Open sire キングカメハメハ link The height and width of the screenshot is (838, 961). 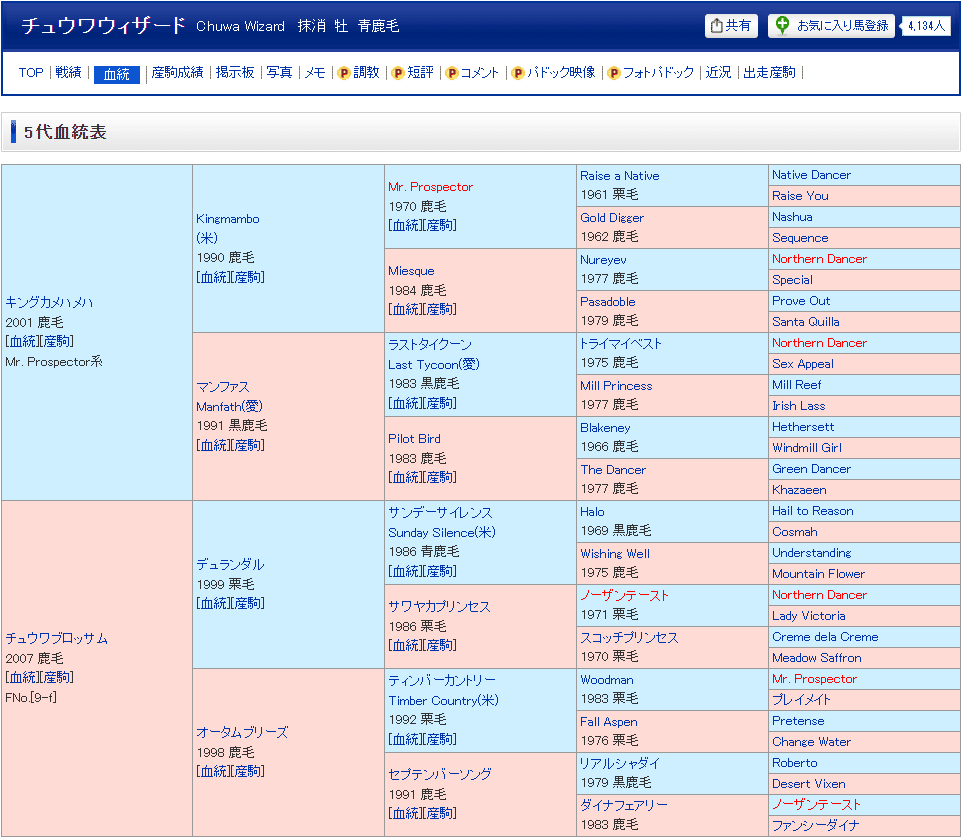pos(49,302)
